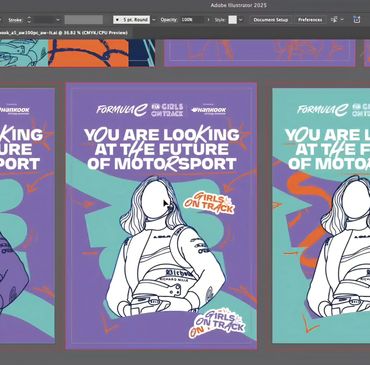370x365 pixels.
Task: Open the stroke weight dropdown
Action: coord(58,20)
